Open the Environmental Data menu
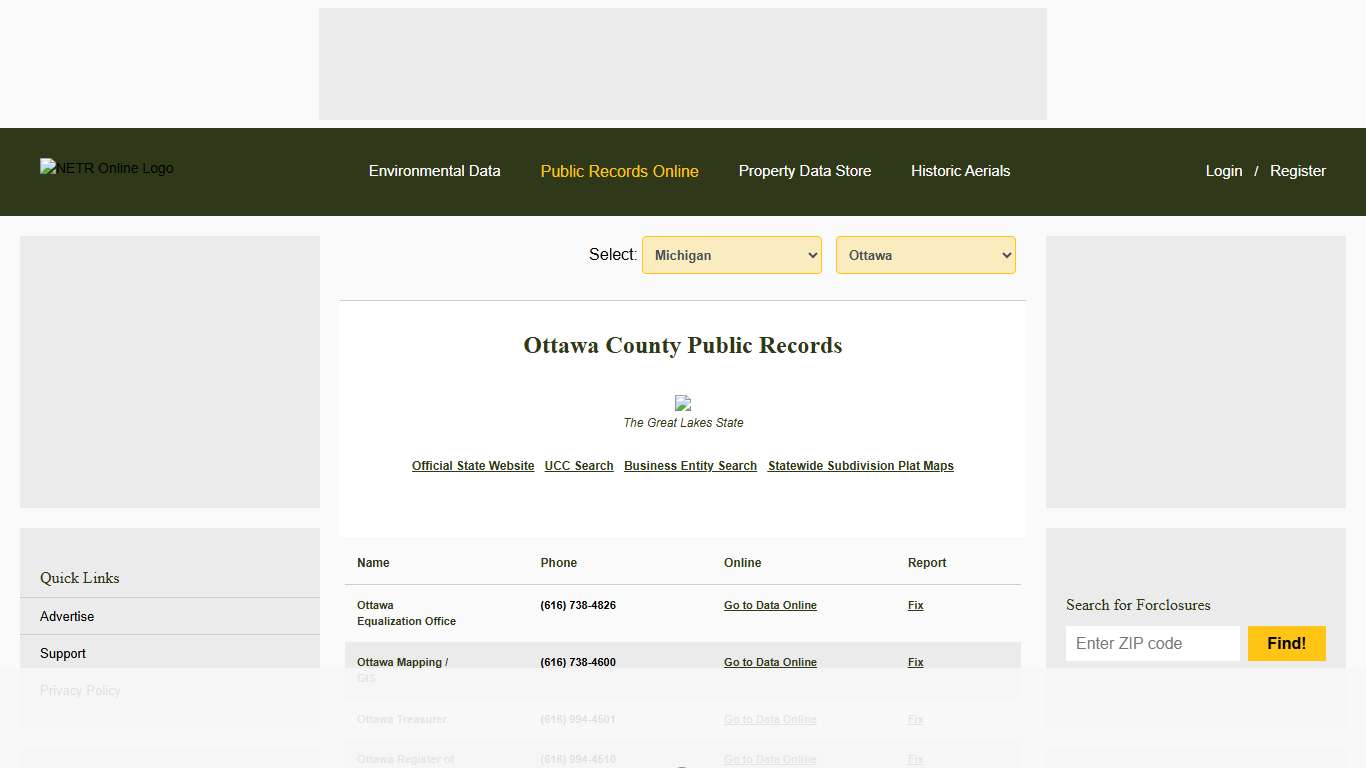Viewport: 1366px width, 768px height. click(435, 171)
